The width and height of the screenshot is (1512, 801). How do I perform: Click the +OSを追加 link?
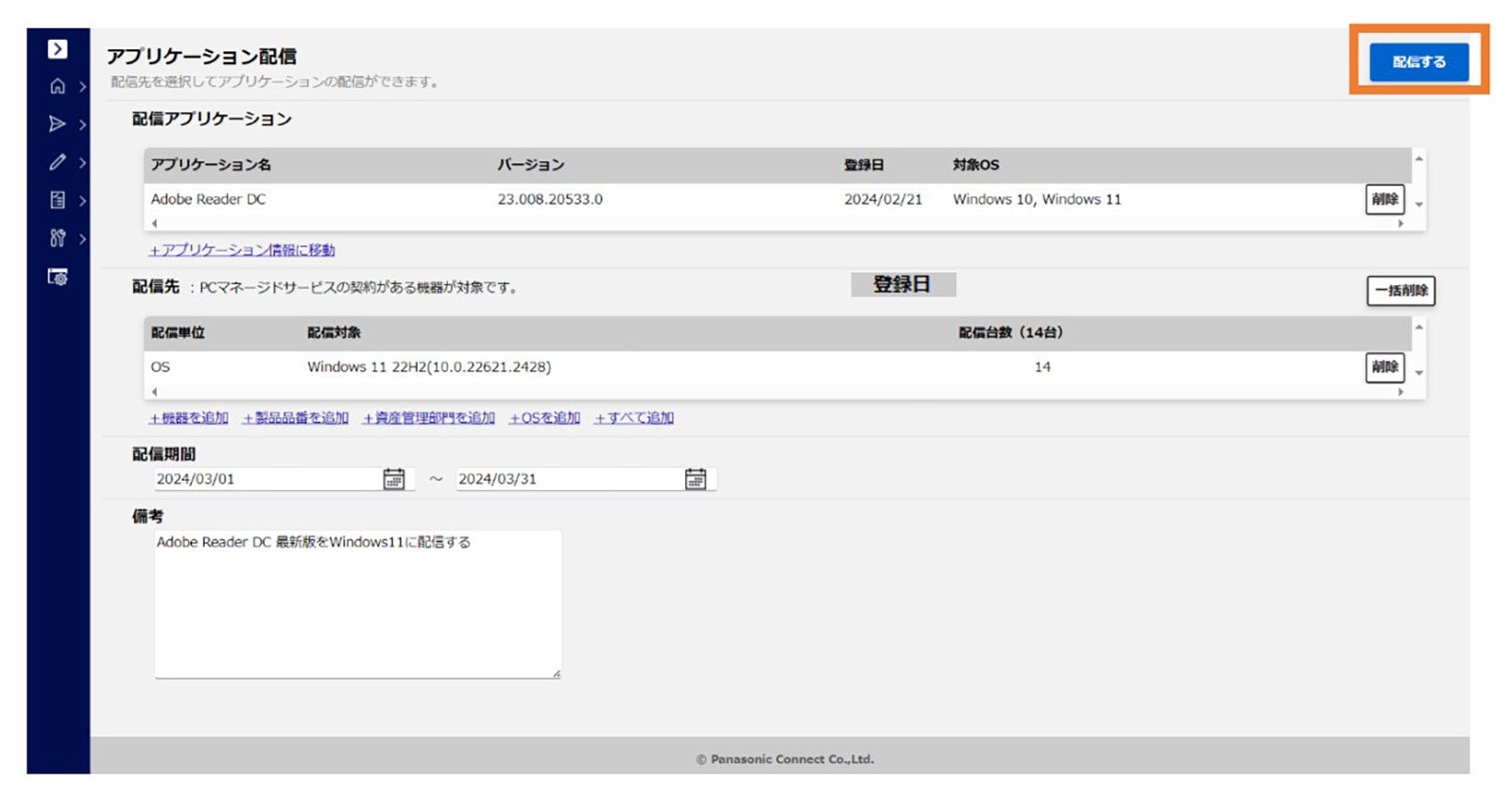point(544,418)
